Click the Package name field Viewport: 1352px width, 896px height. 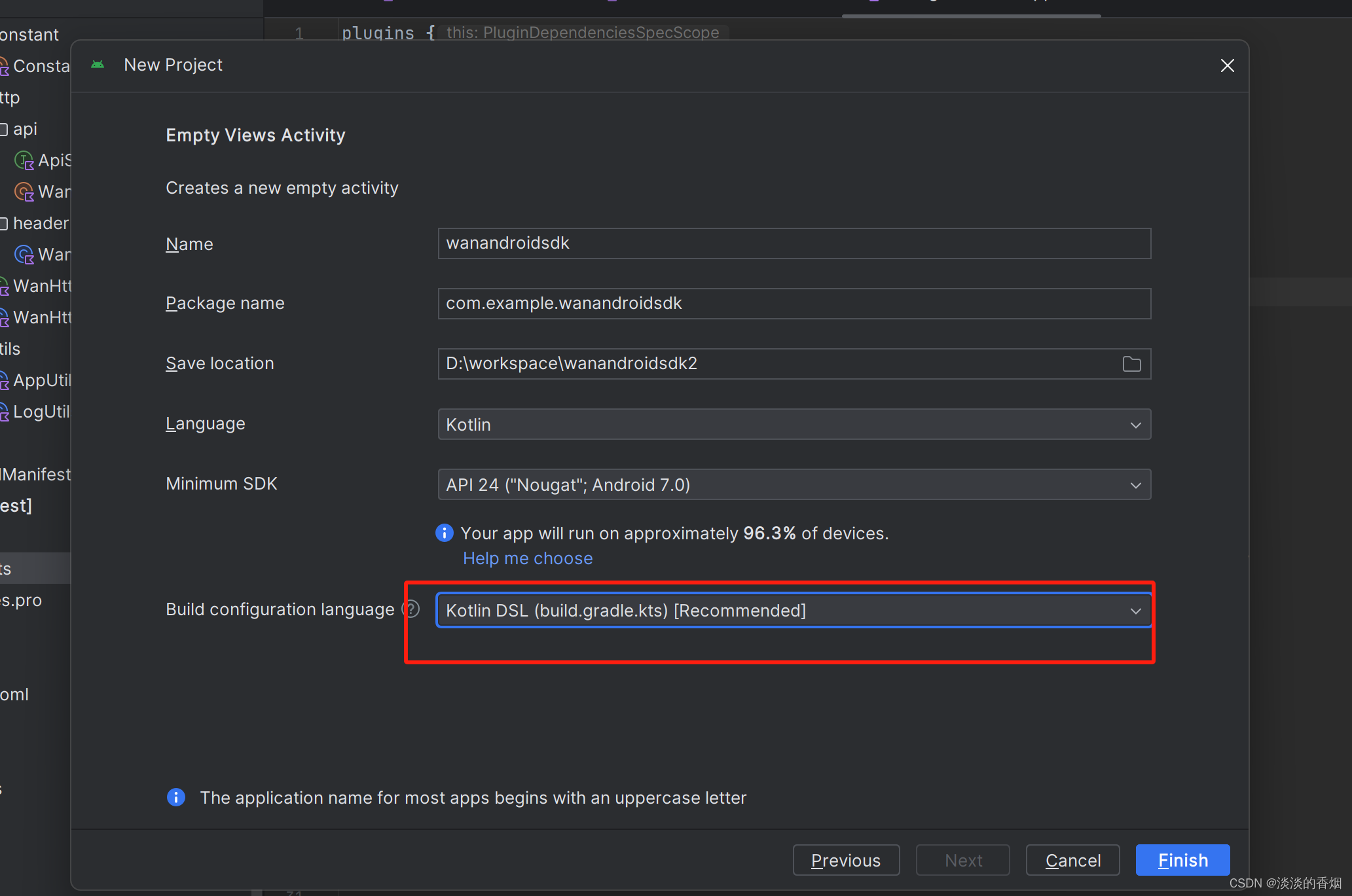[x=794, y=304]
